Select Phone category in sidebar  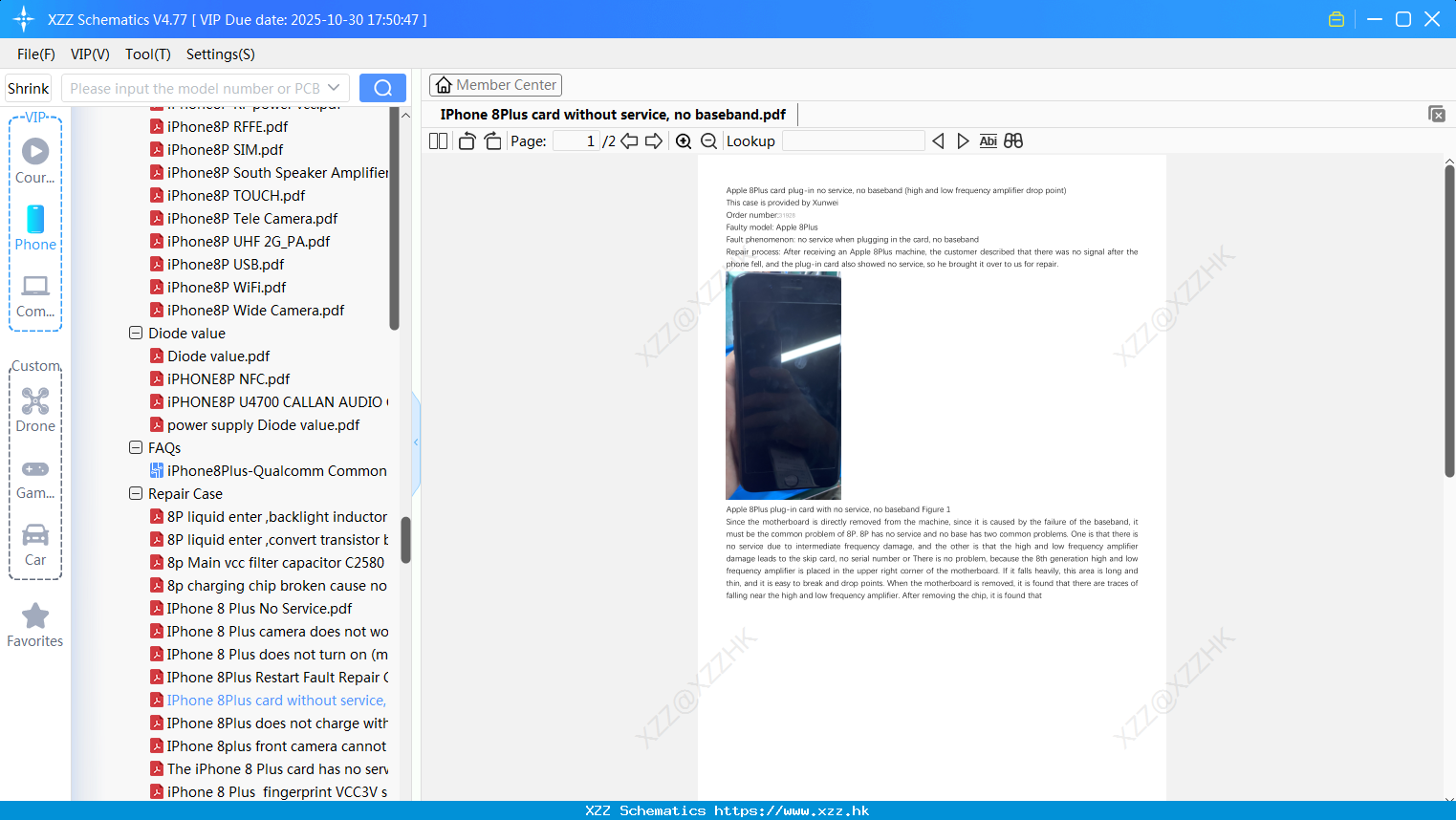click(x=35, y=227)
